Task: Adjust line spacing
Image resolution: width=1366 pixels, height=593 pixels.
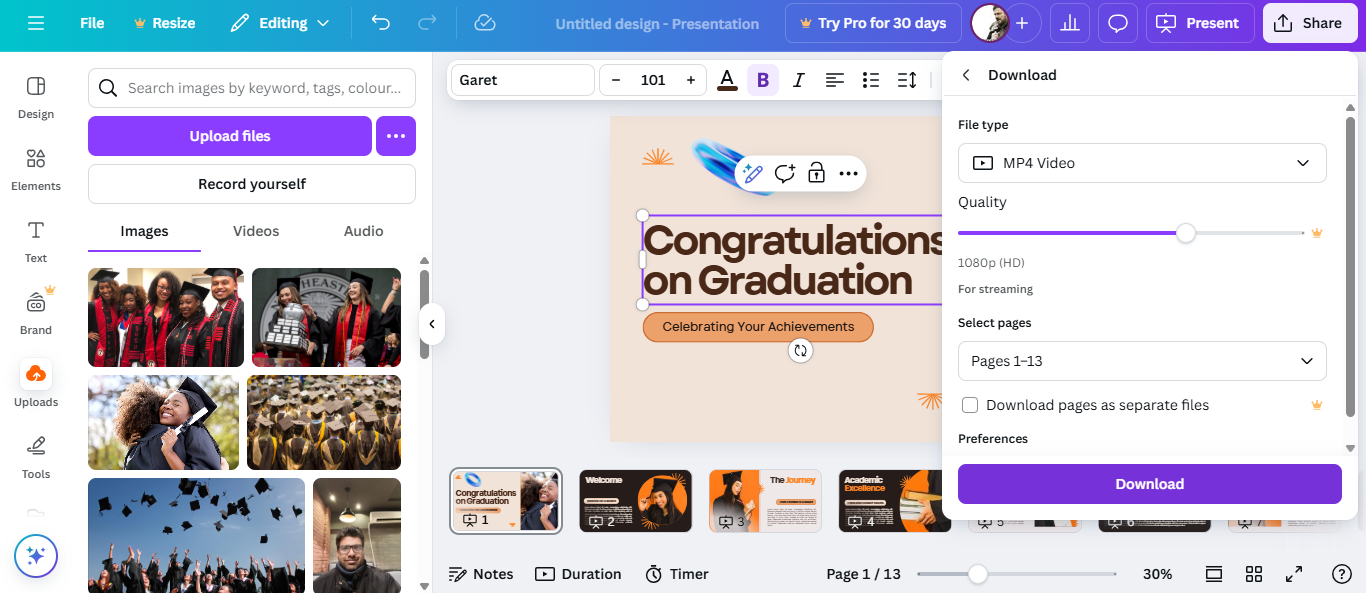Action: [x=907, y=80]
